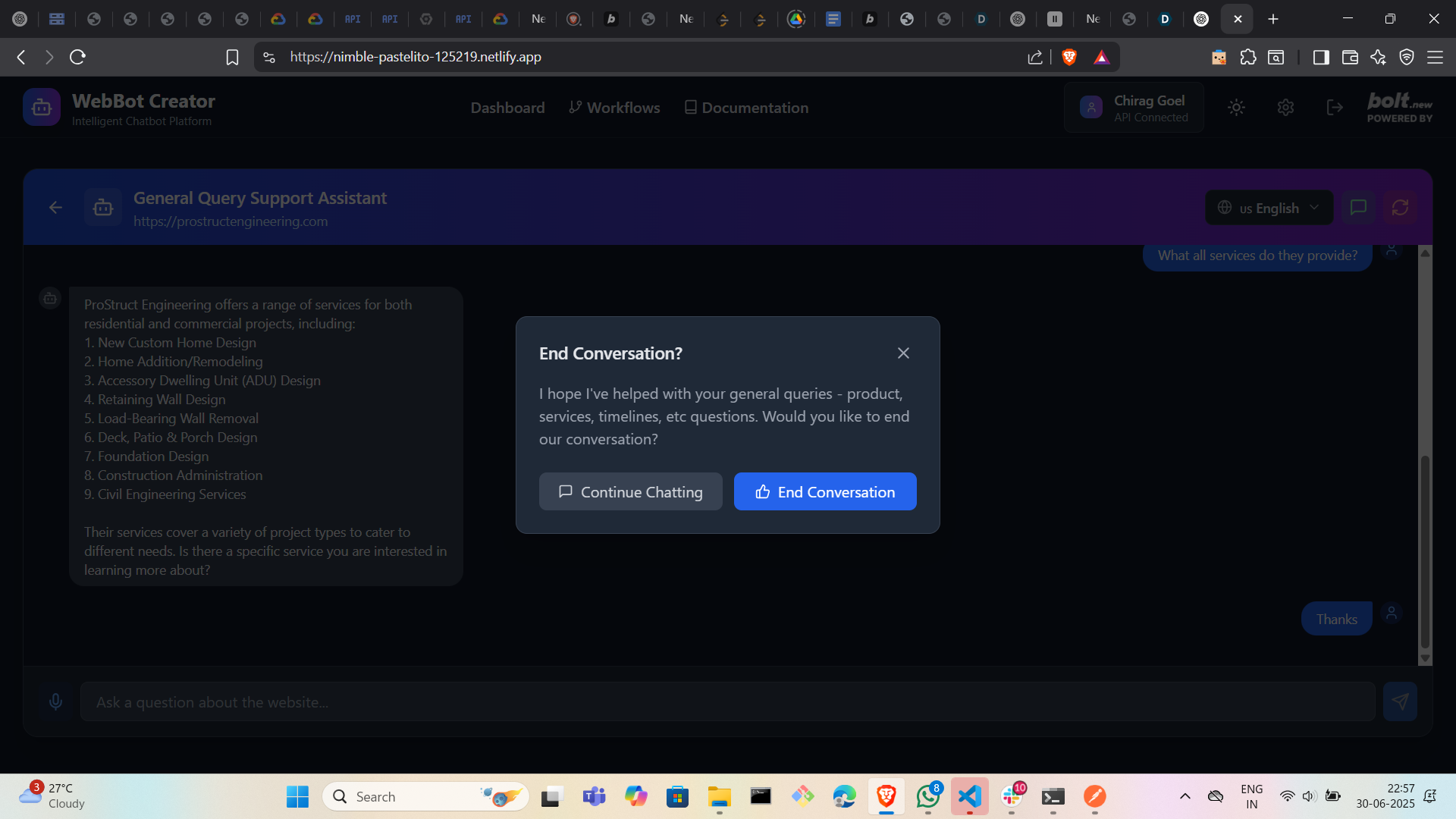Image resolution: width=1456 pixels, height=819 pixels.
Task: Click the End Conversation button
Action: pos(825,492)
